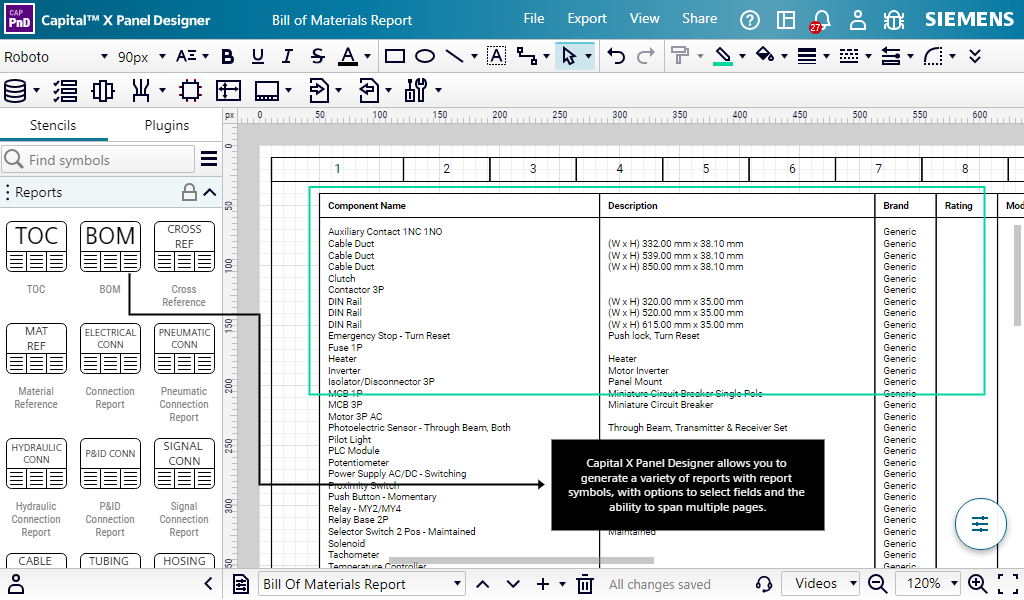Select the TOC report stencil

[37, 247]
